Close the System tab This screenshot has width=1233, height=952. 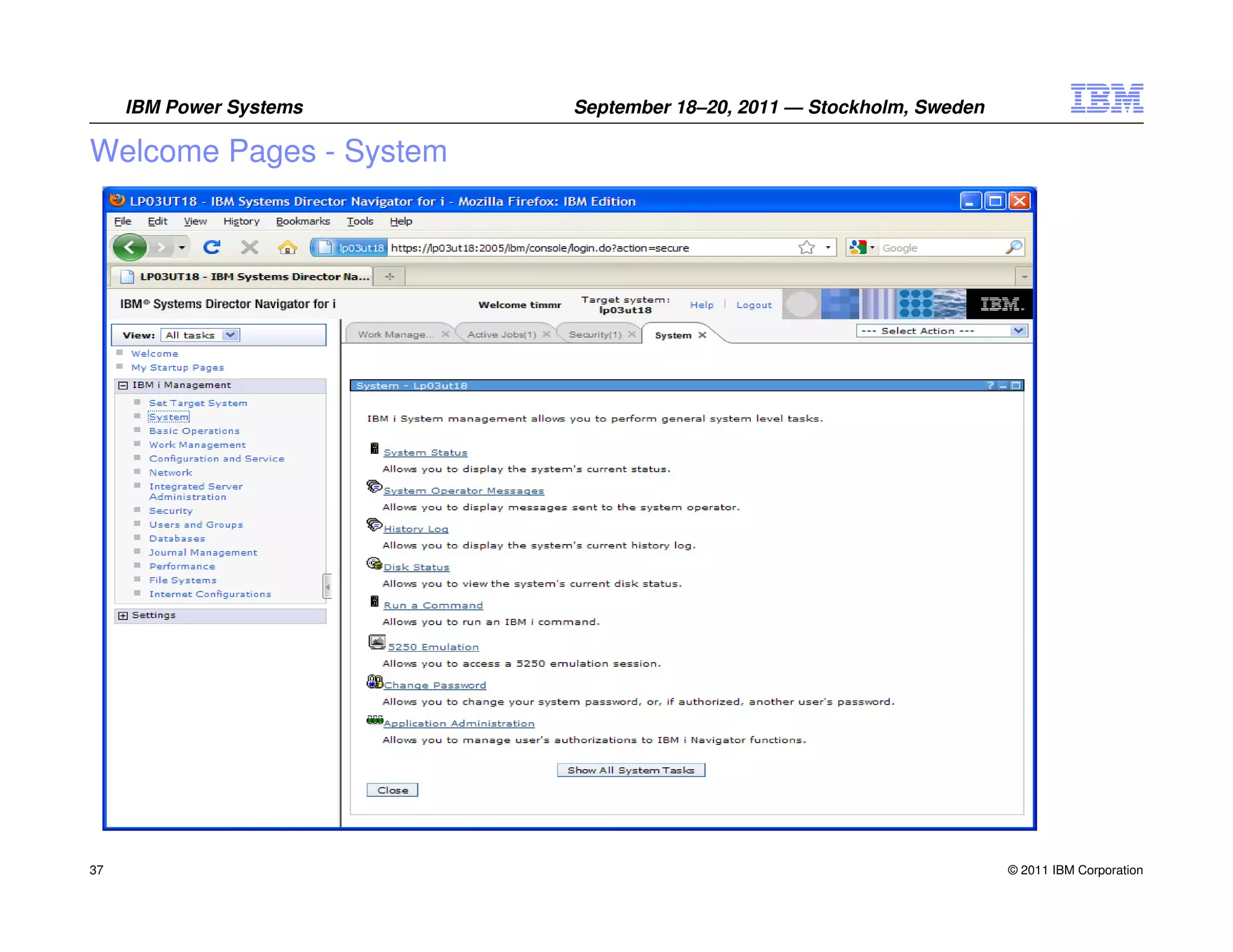pos(702,335)
